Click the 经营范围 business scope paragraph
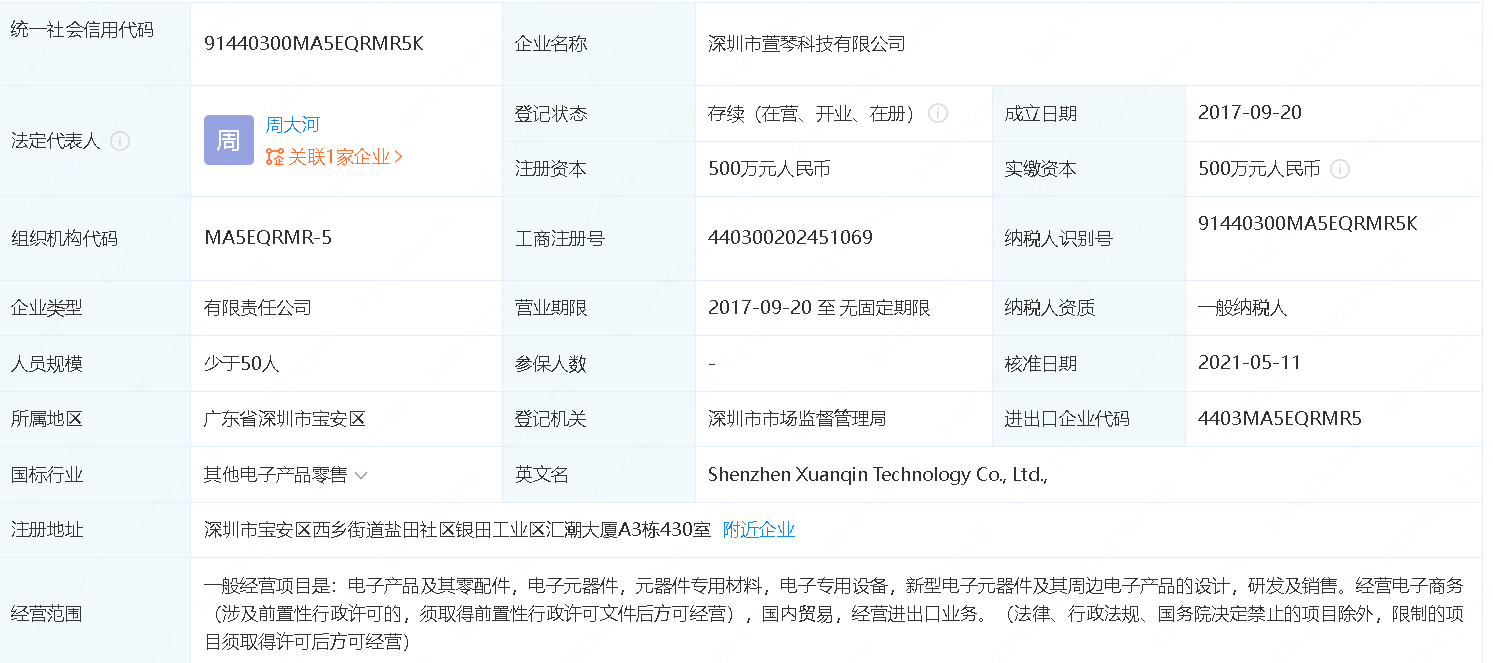The width and height of the screenshot is (1493, 663). [834, 614]
